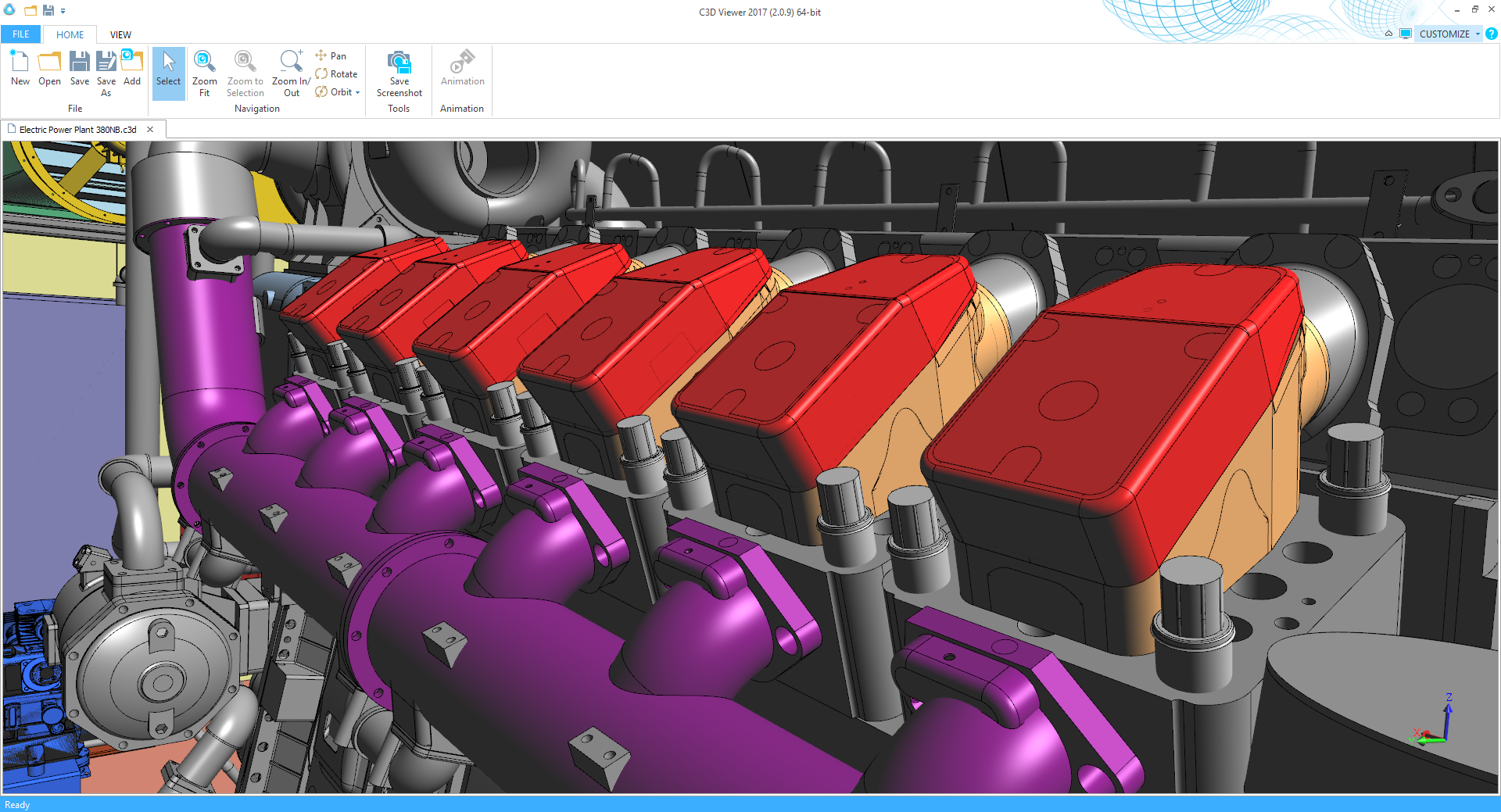Click the Save icon in the ribbon
Viewport: 1501px width, 812px height.
79,70
